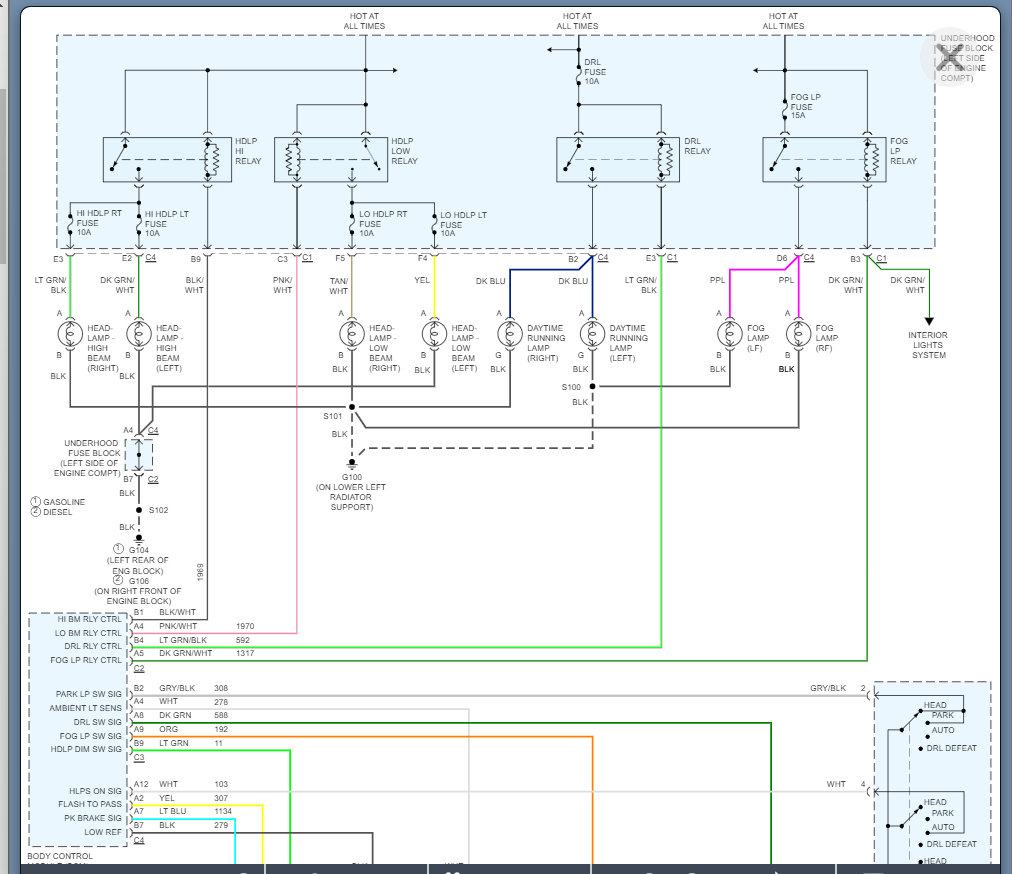
Task: Select the DRL relay box
Action: point(617,160)
